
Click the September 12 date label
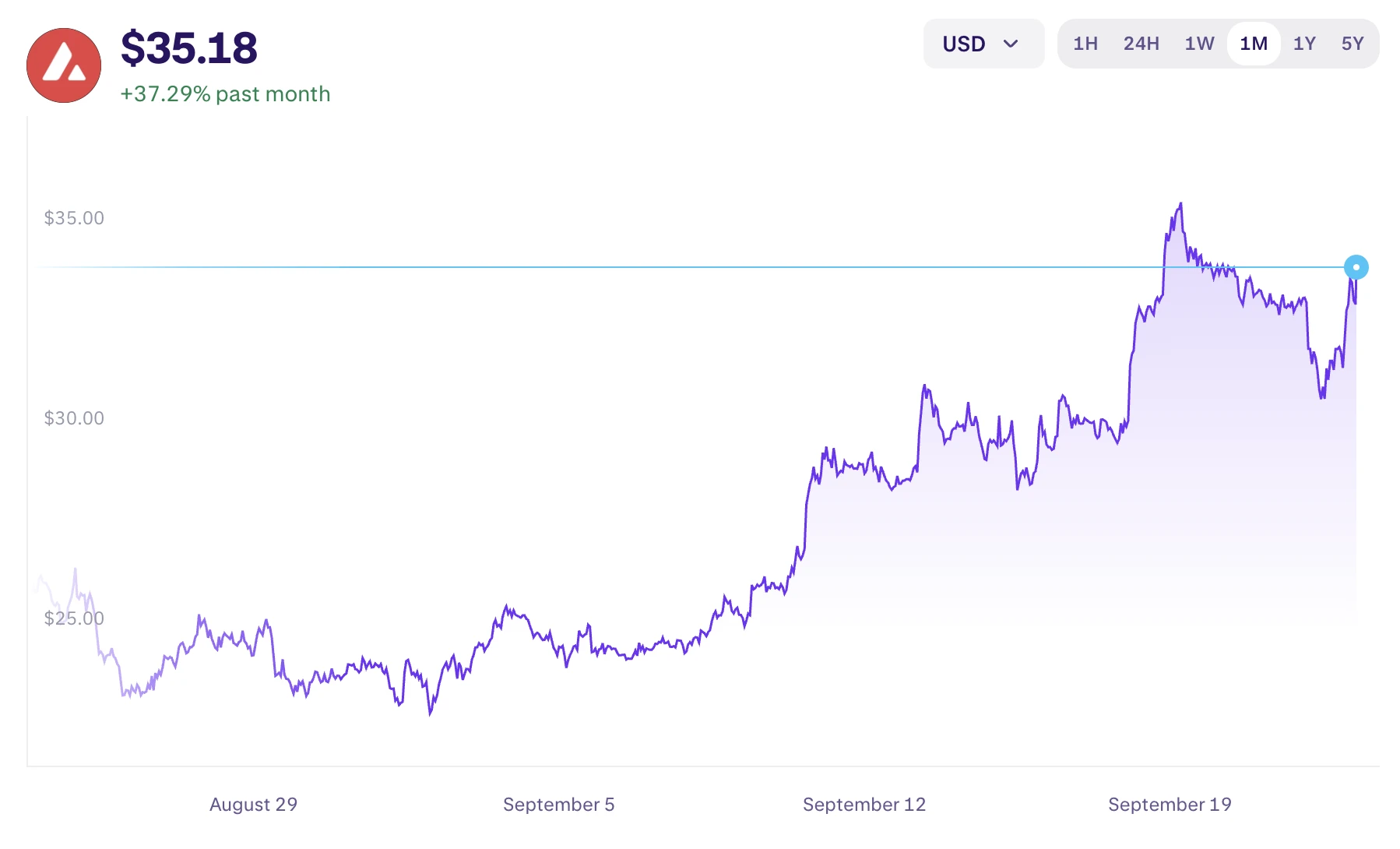coord(864,805)
